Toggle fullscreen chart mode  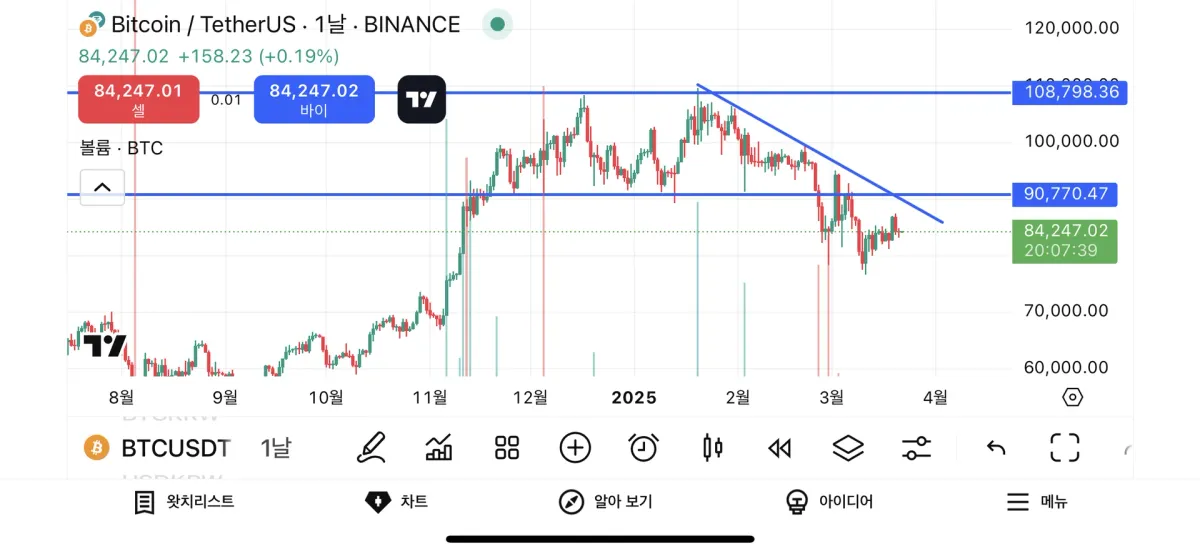tap(1065, 447)
